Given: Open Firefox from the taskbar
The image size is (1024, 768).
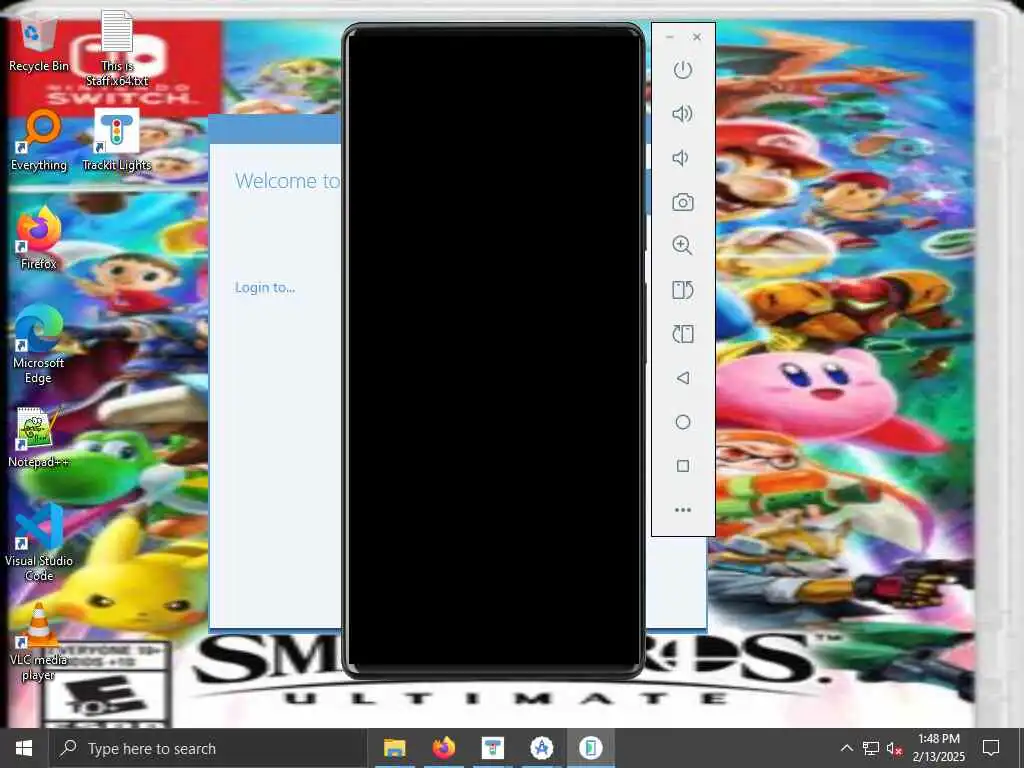Looking at the screenshot, I should (443, 748).
